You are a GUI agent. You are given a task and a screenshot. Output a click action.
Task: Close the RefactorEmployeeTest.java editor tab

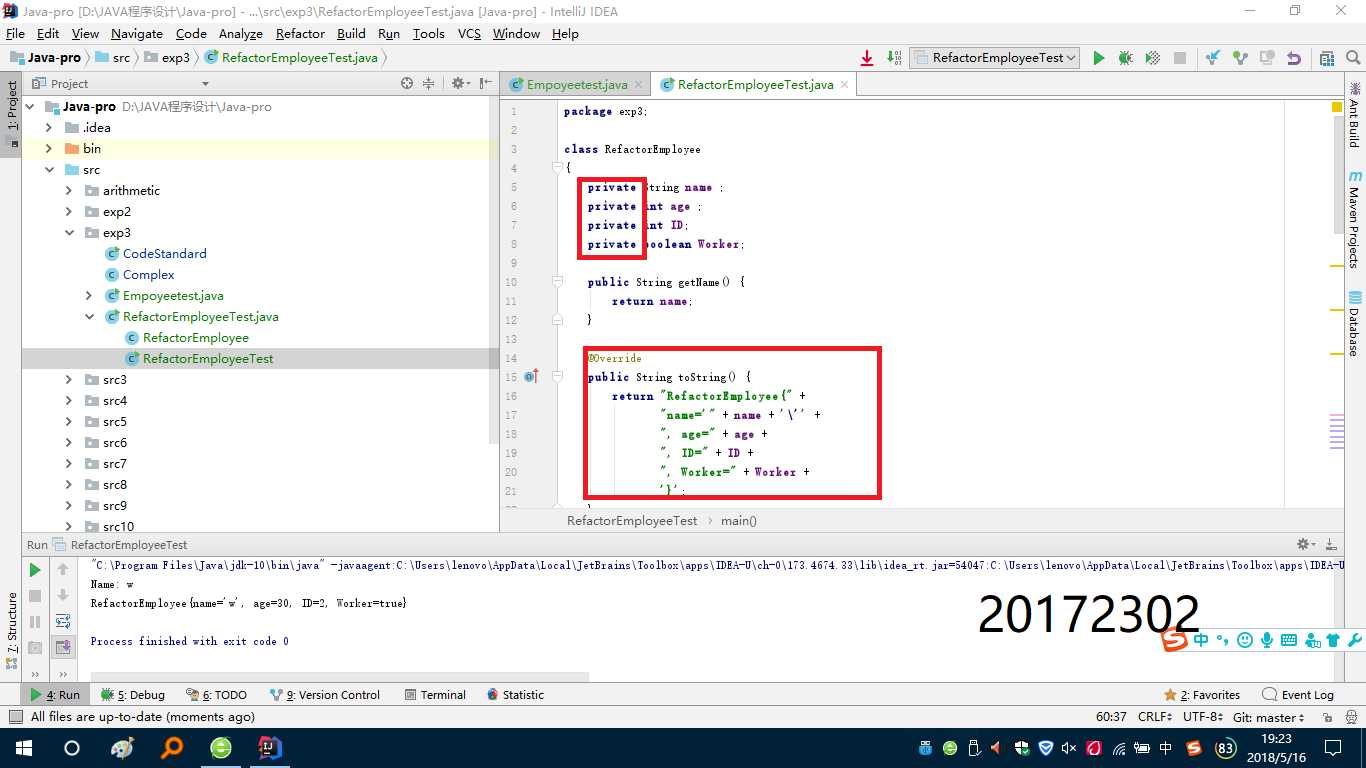[x=844, y=85]
